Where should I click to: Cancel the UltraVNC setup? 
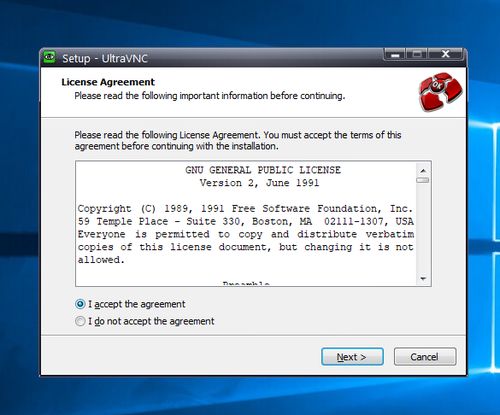(x=425, y=357)
